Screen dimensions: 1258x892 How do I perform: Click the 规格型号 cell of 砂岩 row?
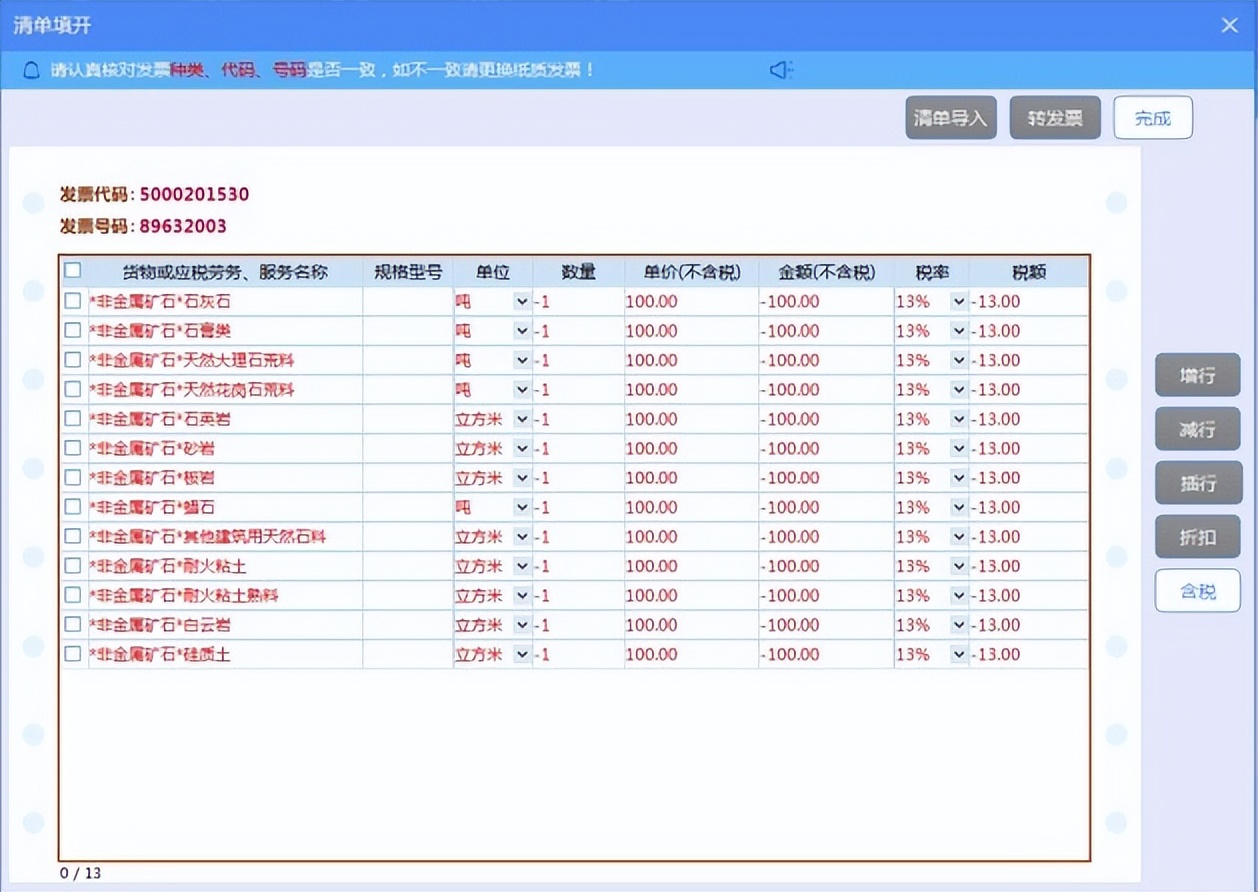point(408,448)
